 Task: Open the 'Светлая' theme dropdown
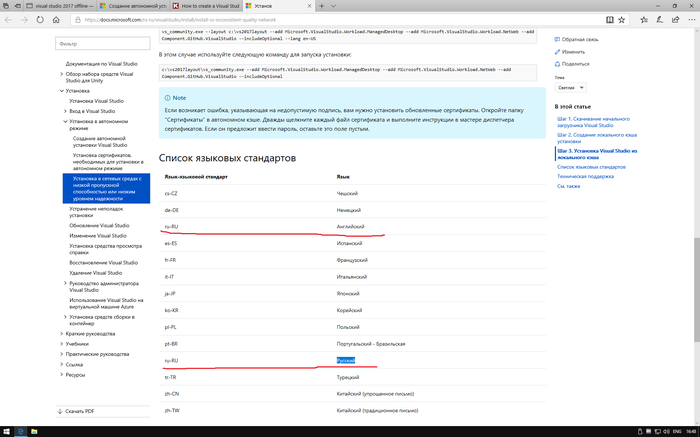571,87
